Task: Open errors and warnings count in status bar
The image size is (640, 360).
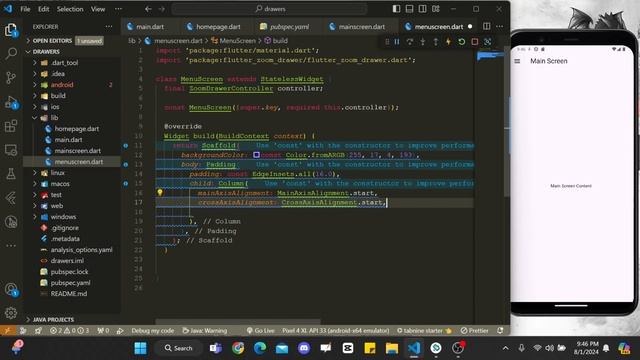Action: coord(69,331)
